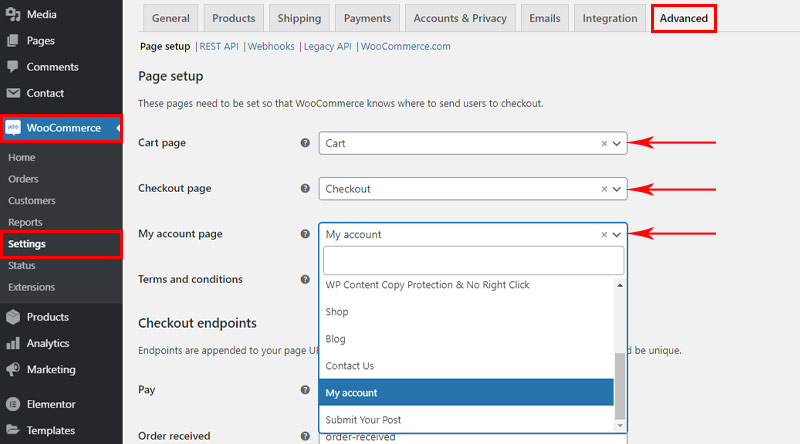Screen dimensions: 800x444
Task: Click the dropdown list scrollbar thumb
Action: coord(620,386)
